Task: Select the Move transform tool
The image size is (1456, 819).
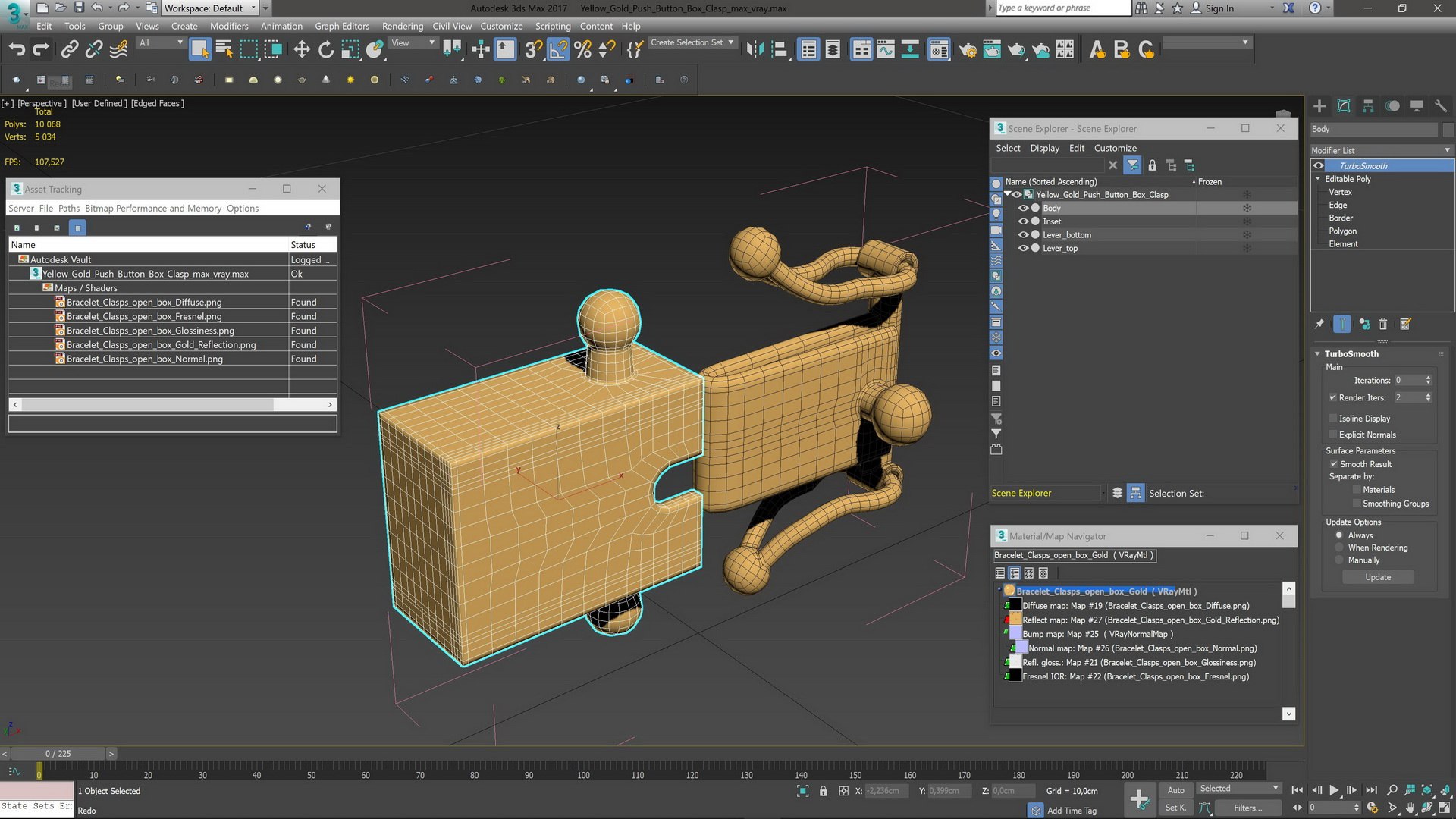Action: point(302,50)
